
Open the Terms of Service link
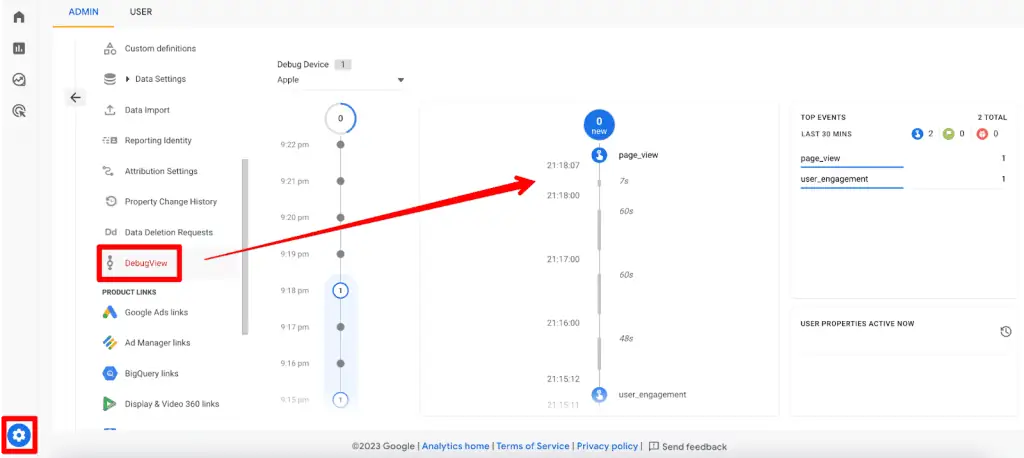coord(533,446)
